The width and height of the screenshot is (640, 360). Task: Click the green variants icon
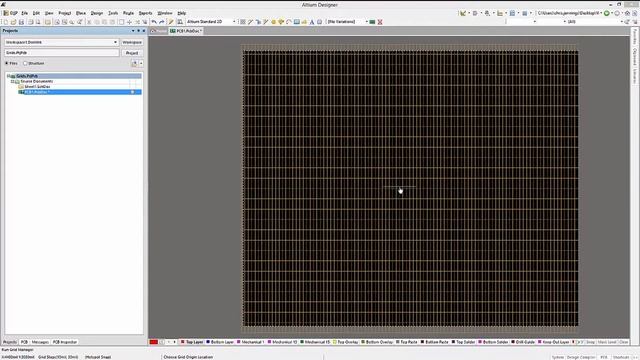click(372, 22)
